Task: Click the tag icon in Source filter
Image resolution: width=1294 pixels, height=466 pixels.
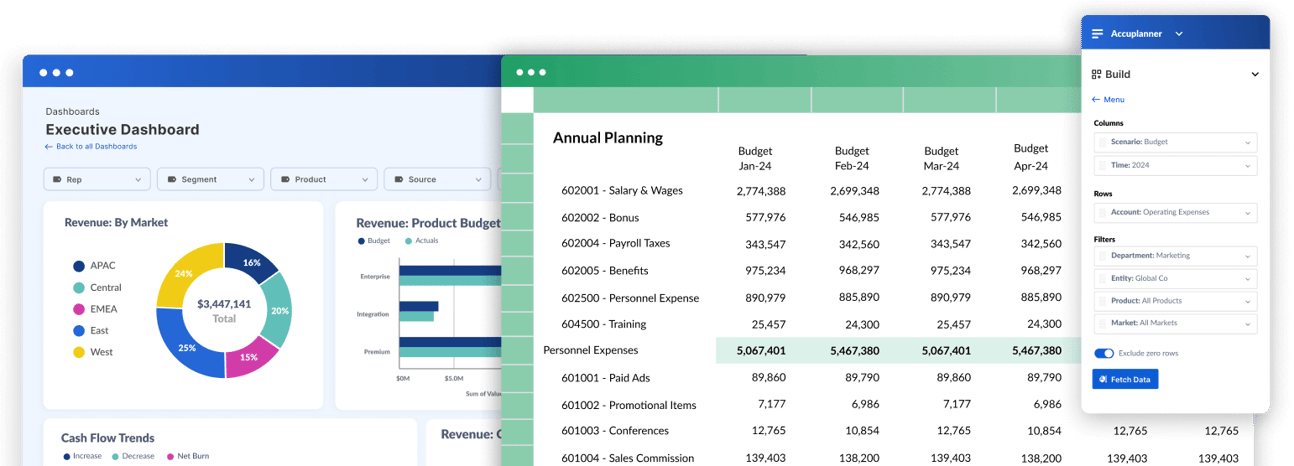Action: [398, 180]
